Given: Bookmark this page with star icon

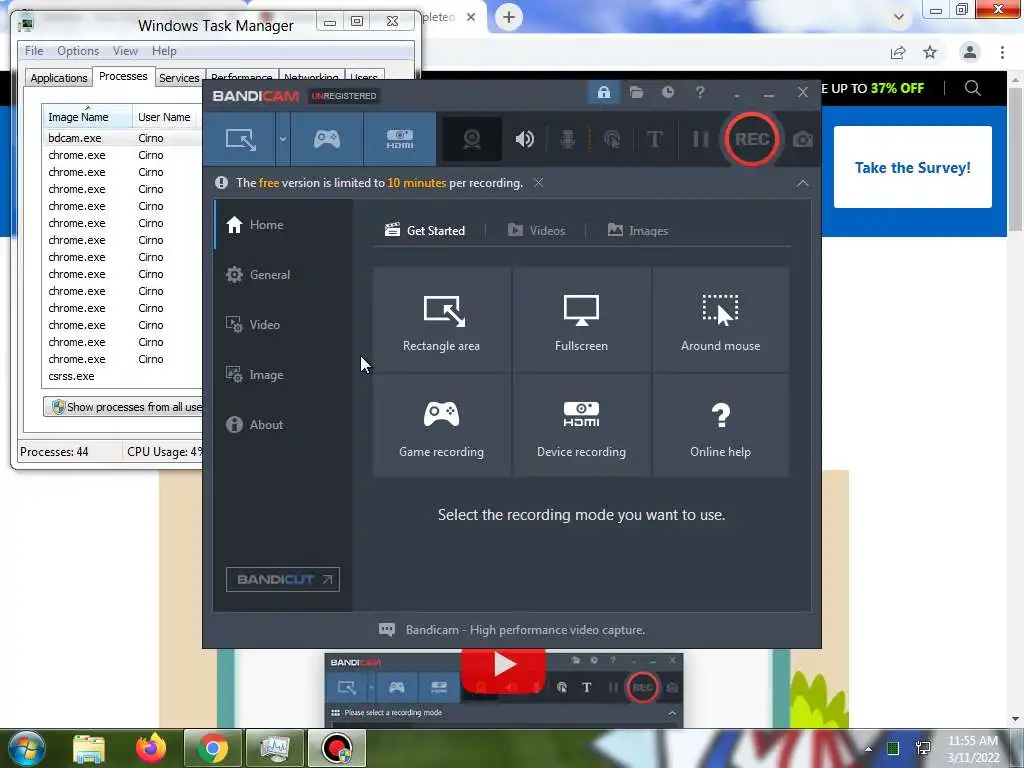Looking at the screenshot, I should 930,52.
